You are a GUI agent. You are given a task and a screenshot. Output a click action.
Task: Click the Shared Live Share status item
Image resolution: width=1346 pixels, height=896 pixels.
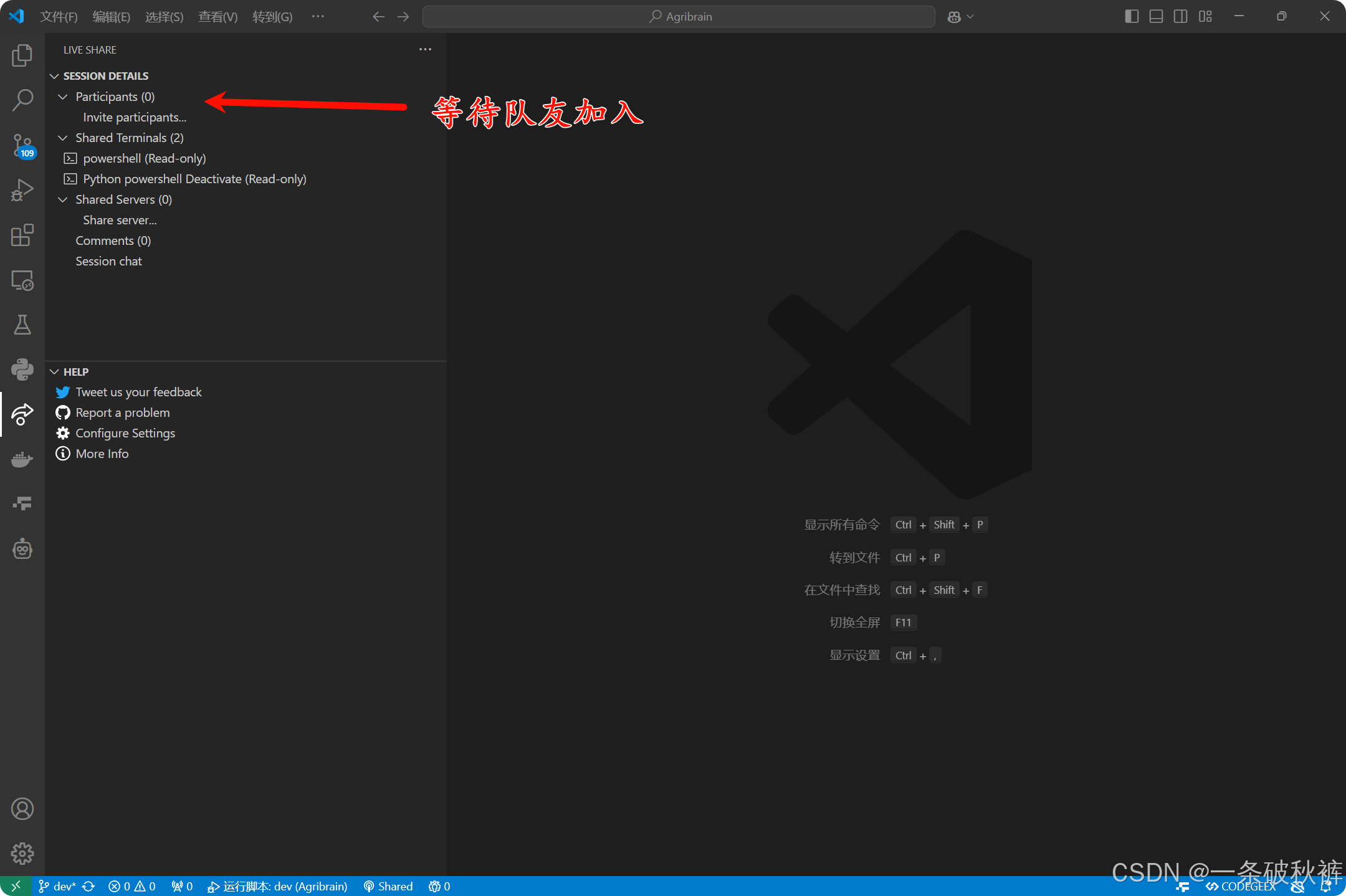coord(388,886)
